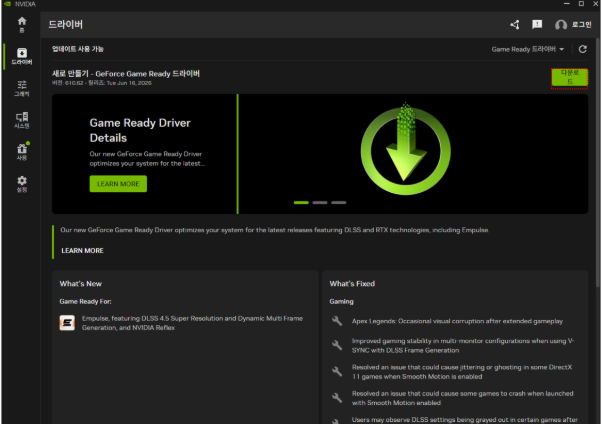Minimize the NVIDIA app window
602x424 pixels.
(x=567, y=4)
